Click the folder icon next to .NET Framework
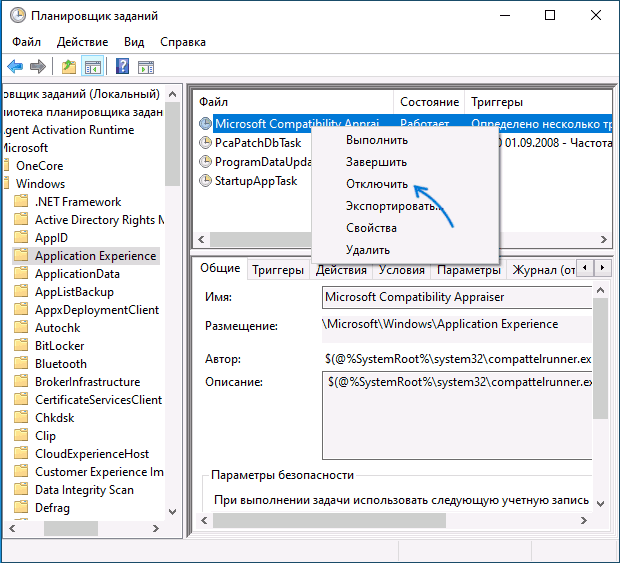 click(x=21, y=201)
